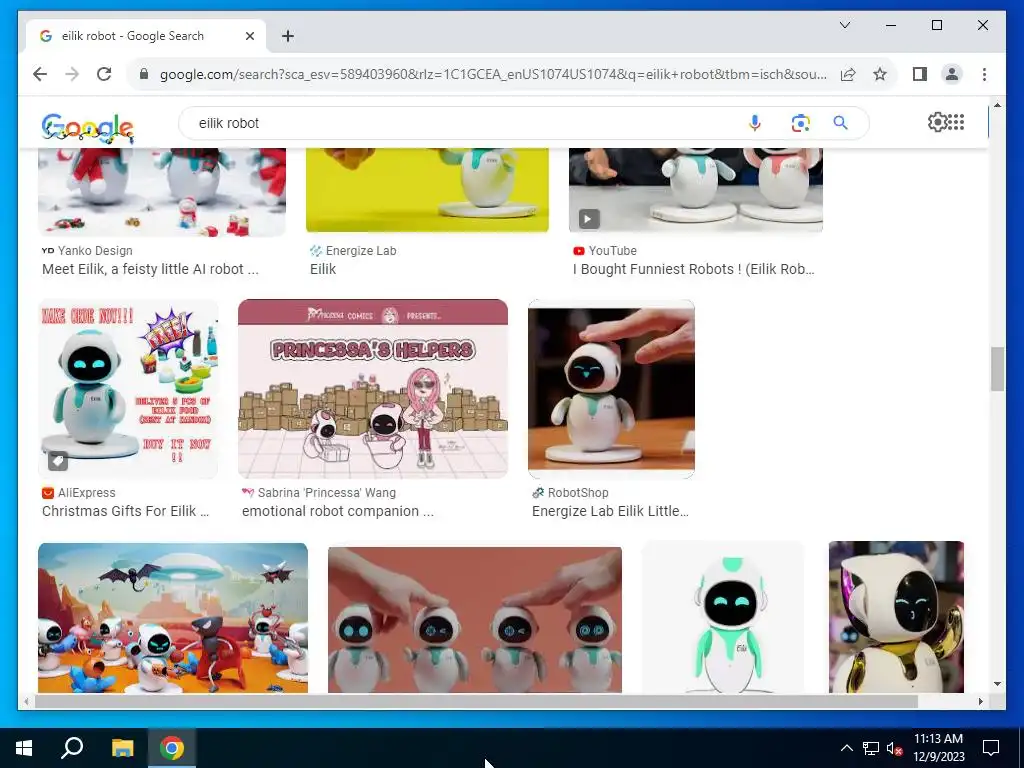Image resolution: width=1024 pixels, height=768 pixels.
Task: Open the four Eilik robots pink image
Action: 475,619
